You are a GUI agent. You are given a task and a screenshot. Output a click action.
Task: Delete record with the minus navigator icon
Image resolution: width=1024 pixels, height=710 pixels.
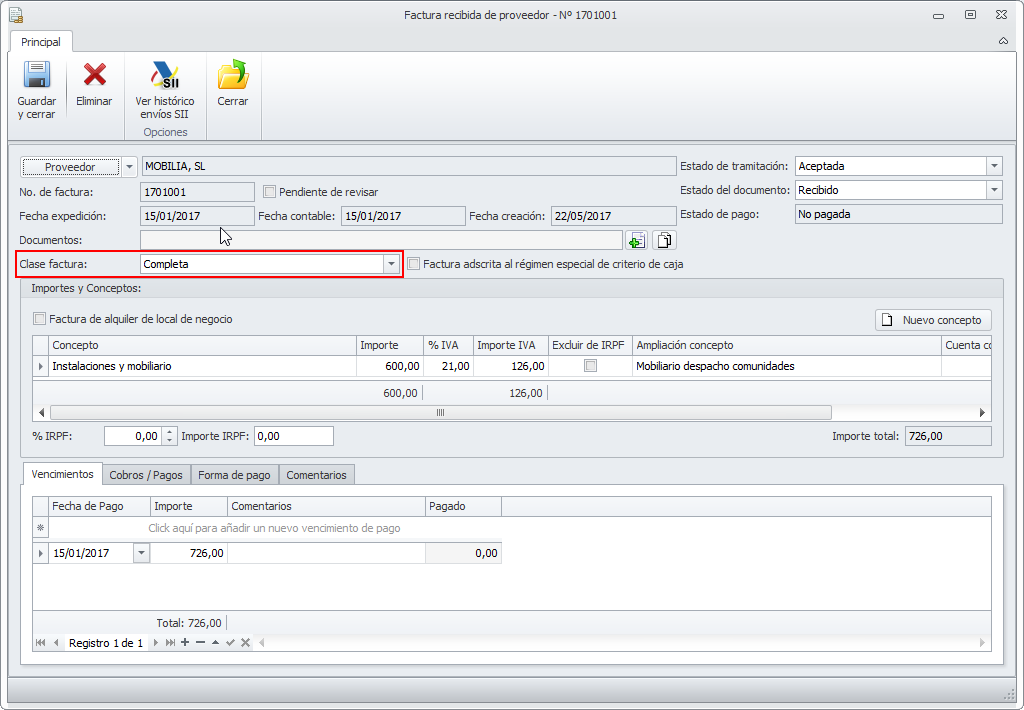(200, 643)
